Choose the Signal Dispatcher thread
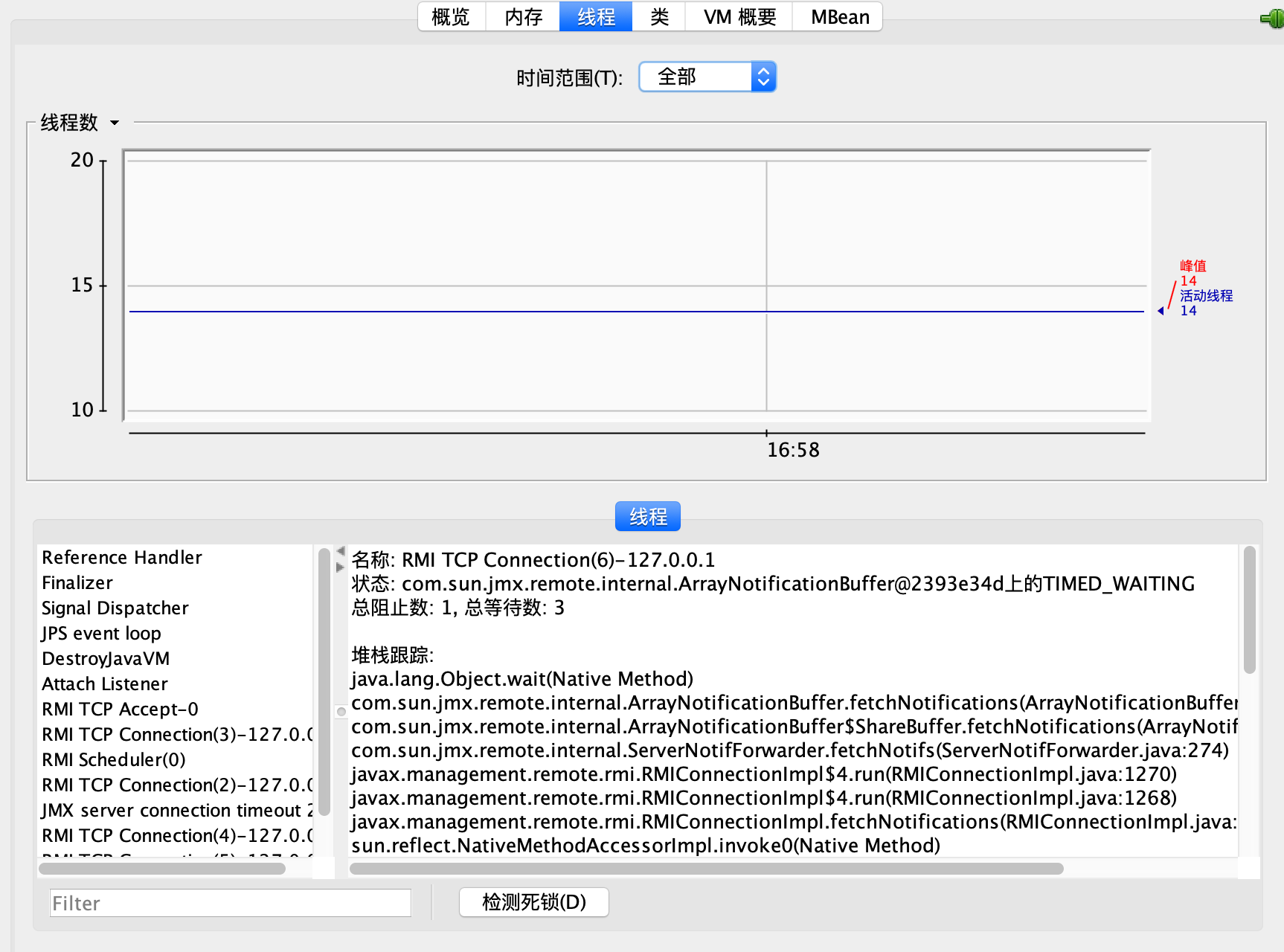Screen dimensions: 1284x952 pos(115,608)
